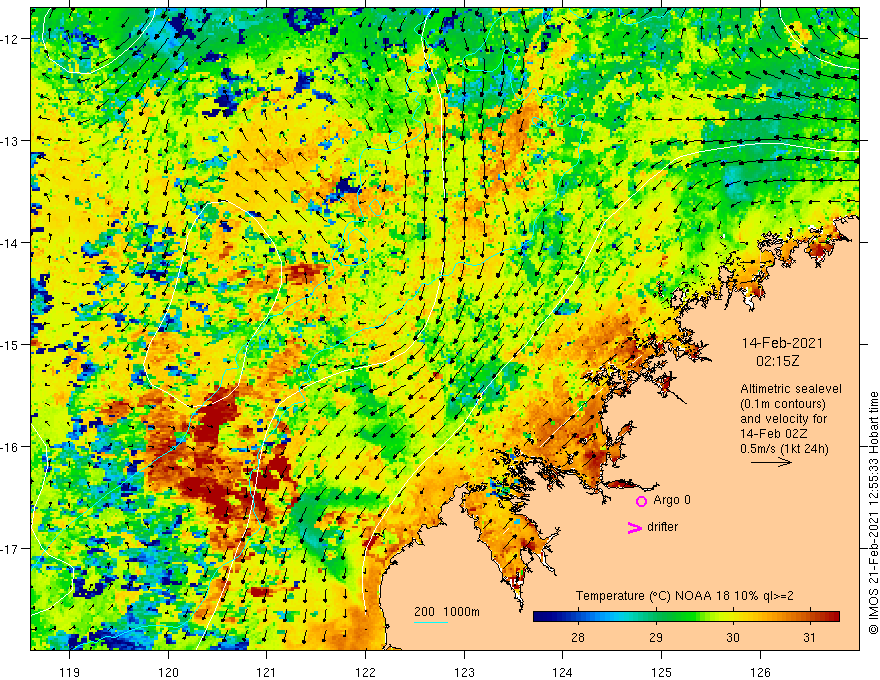880x680 pixels.
Task: Click the 'Argo 0' legend label
Action: tap(672, 500)
